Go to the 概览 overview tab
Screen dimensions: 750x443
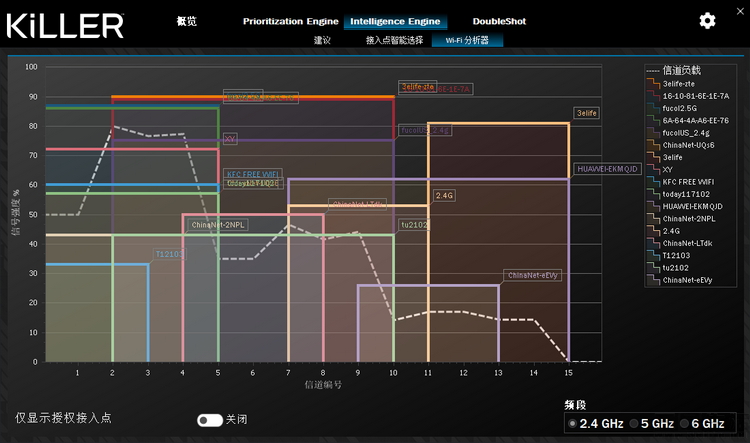pos(187,21)
